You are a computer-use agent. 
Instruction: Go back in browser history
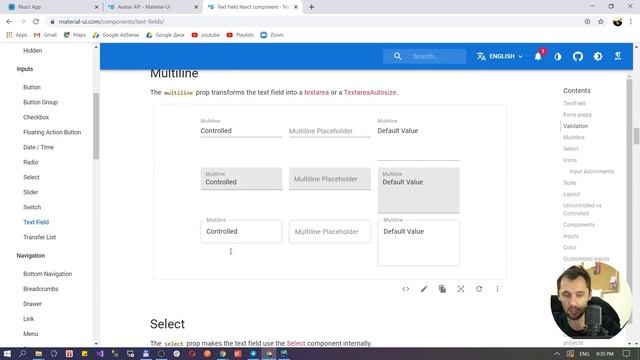9,22
